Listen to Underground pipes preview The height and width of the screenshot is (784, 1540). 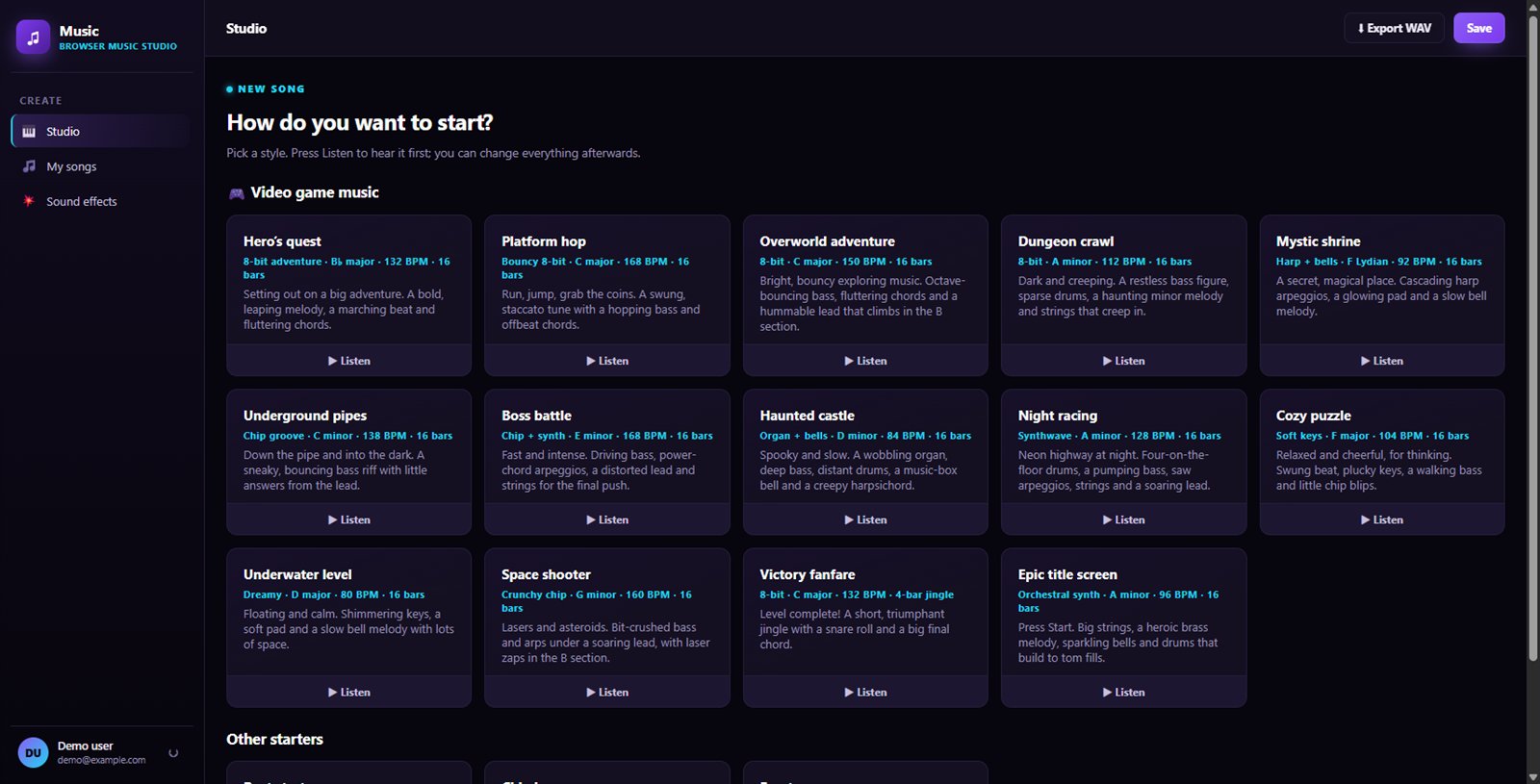348,519
